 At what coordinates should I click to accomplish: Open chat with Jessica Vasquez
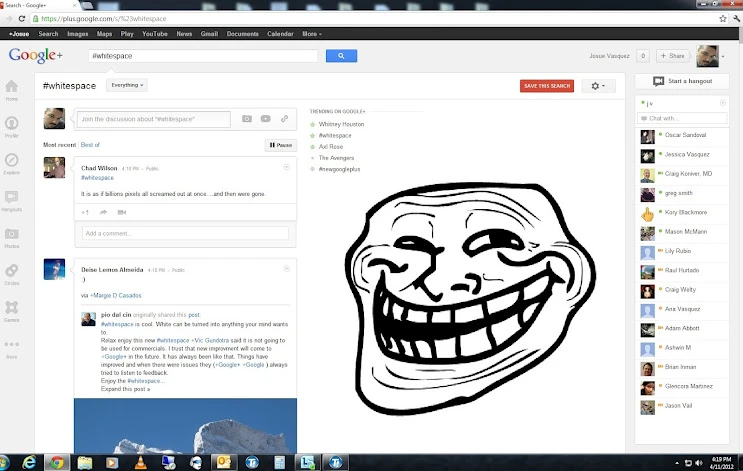click(682, 154)
